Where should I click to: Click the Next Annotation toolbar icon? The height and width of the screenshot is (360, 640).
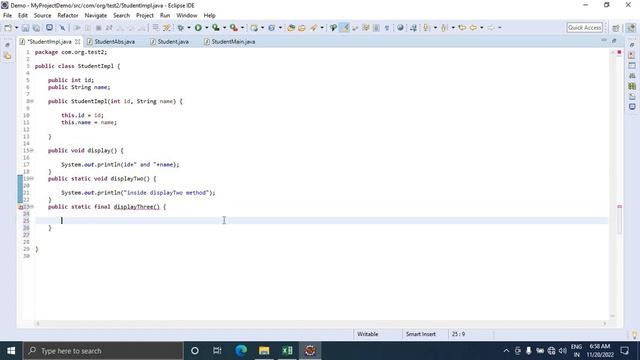coord(426,28)
